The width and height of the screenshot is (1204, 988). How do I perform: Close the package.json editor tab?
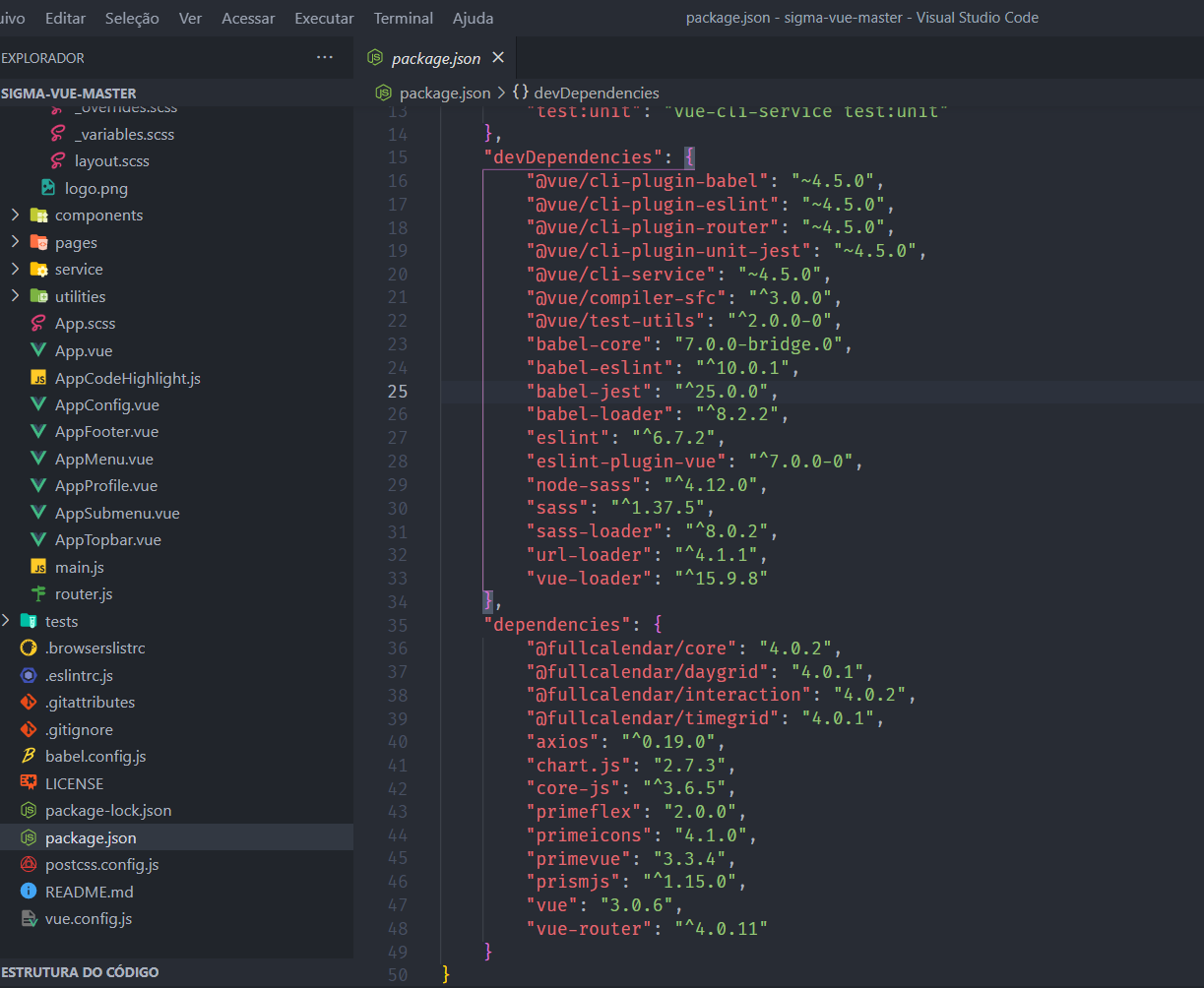click(x=498, y=58)
